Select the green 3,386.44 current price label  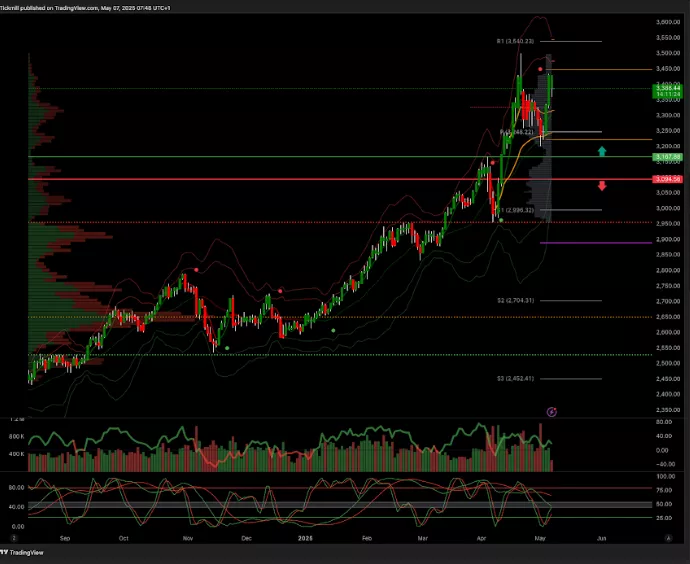point(667,89)
